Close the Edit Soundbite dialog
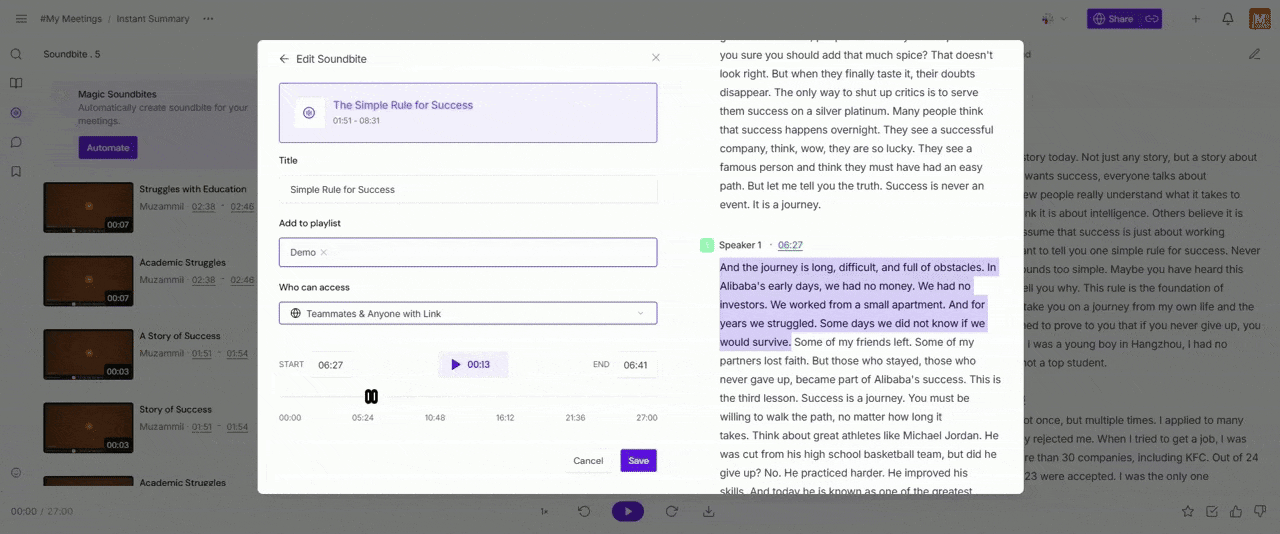Image resolution: width=1280 pixels, height=534 pixels. (656, 58)
